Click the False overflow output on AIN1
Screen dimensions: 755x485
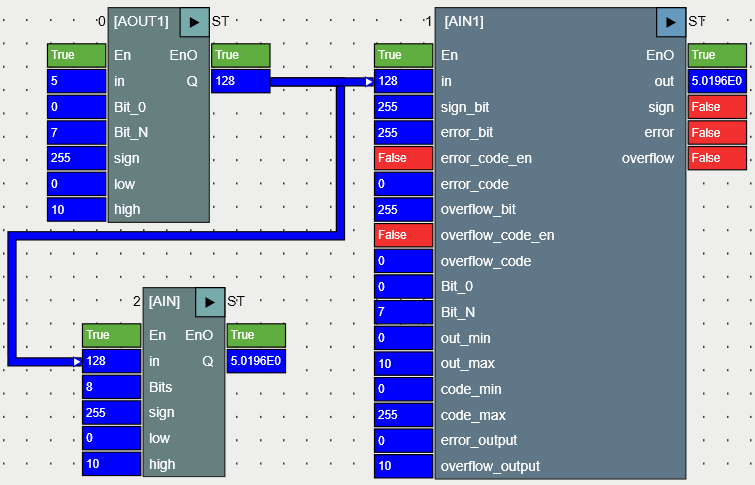(717, 158)
